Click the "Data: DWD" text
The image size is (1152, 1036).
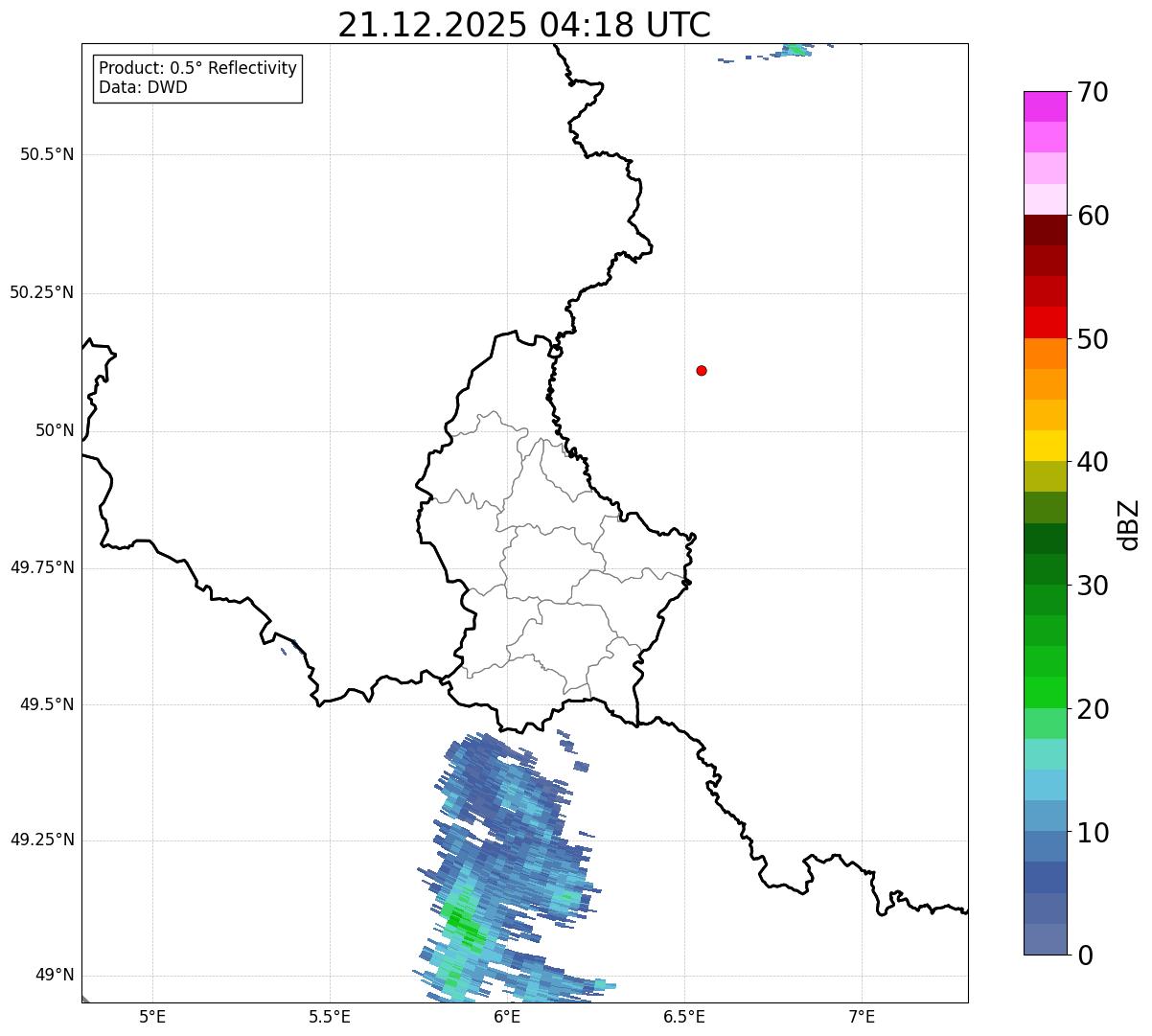tap(143, 88)
